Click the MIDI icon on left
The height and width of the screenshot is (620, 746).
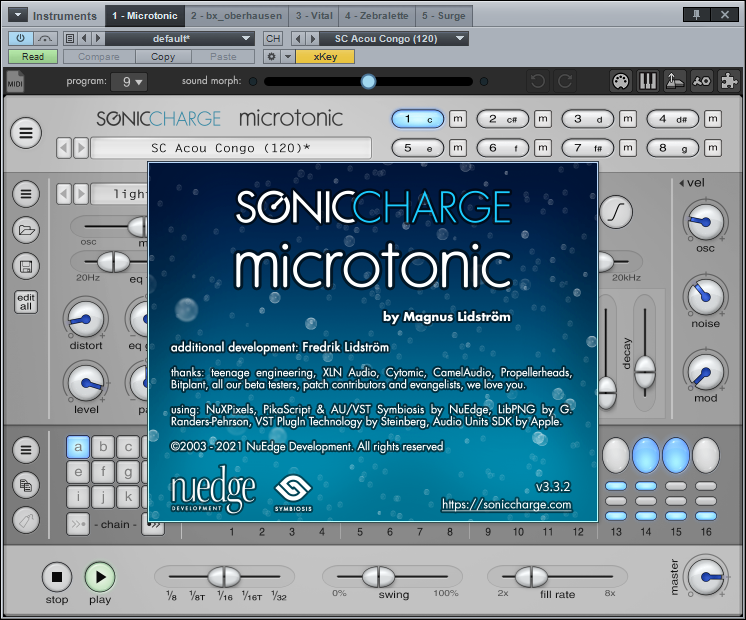(15, 82)
